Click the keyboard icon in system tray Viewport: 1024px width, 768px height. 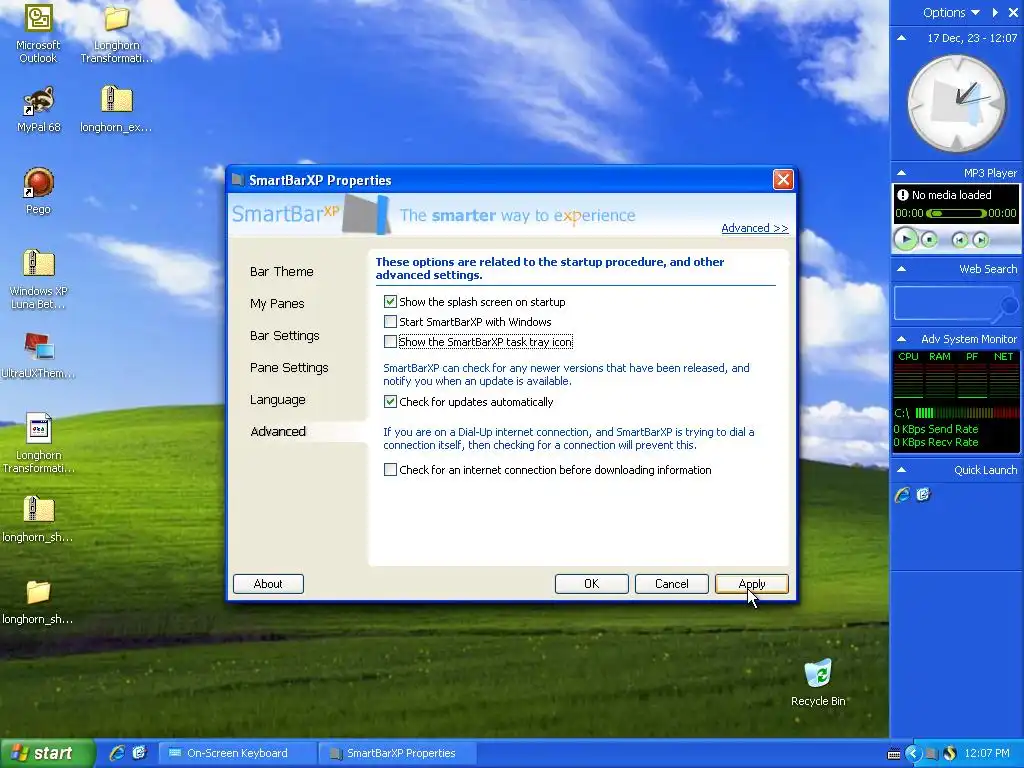(x=893, y=754)
